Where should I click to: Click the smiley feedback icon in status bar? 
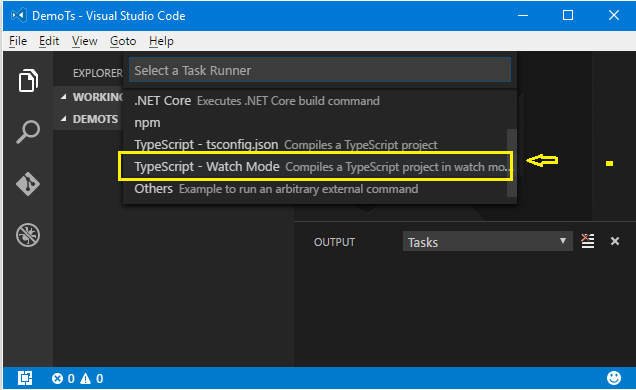614,378
